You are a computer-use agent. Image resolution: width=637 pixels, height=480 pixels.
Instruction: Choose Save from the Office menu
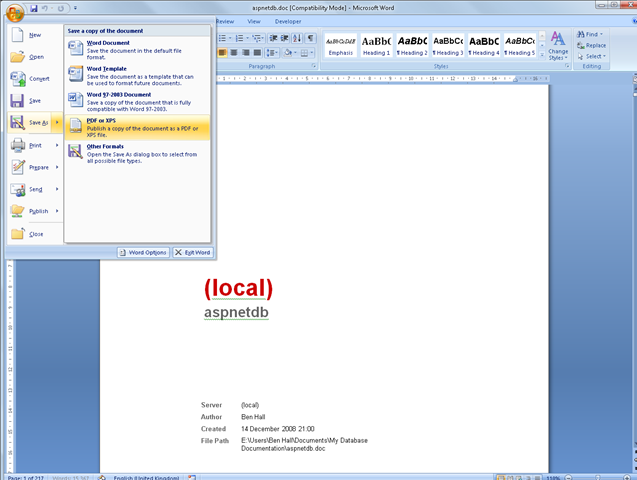coord(35,101)
